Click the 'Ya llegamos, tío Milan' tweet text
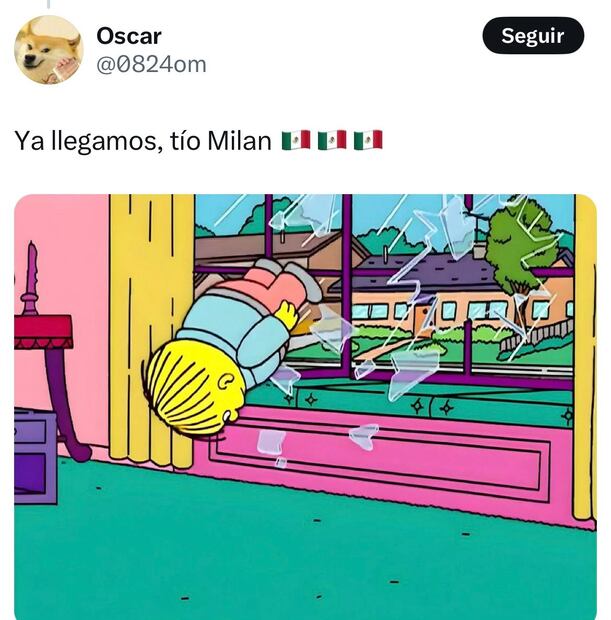 click(x=143, y=140)
